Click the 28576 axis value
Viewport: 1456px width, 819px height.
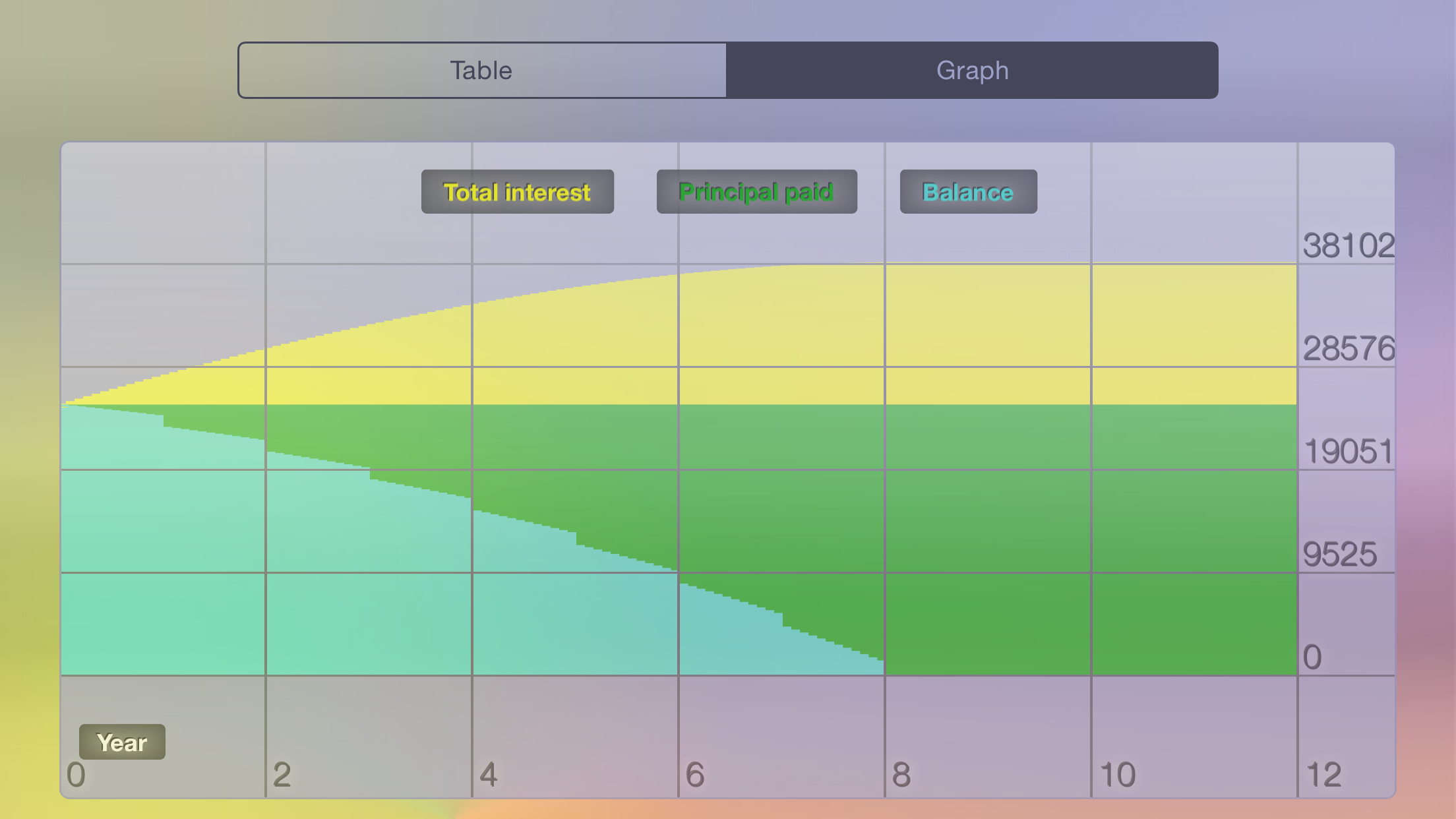1349,348
